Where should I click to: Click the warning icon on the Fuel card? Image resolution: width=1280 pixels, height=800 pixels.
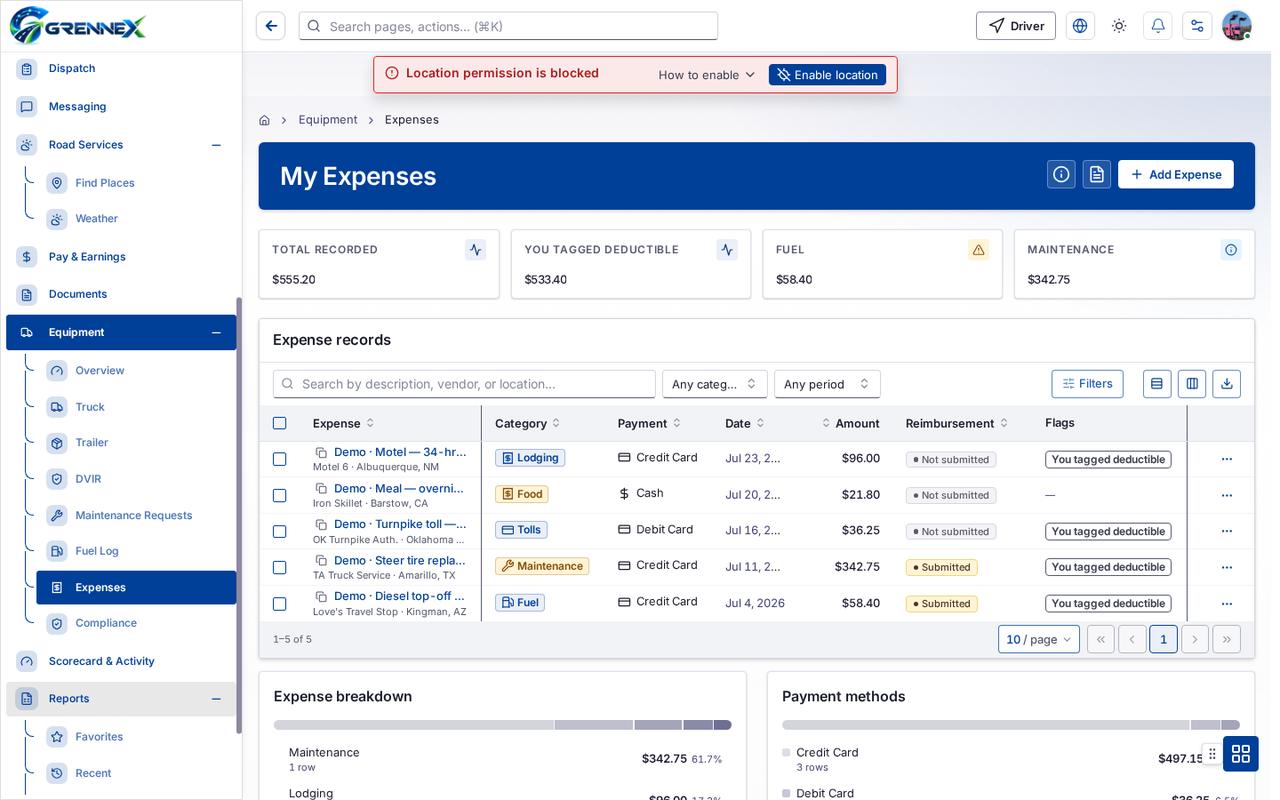(x=979, y=250)
